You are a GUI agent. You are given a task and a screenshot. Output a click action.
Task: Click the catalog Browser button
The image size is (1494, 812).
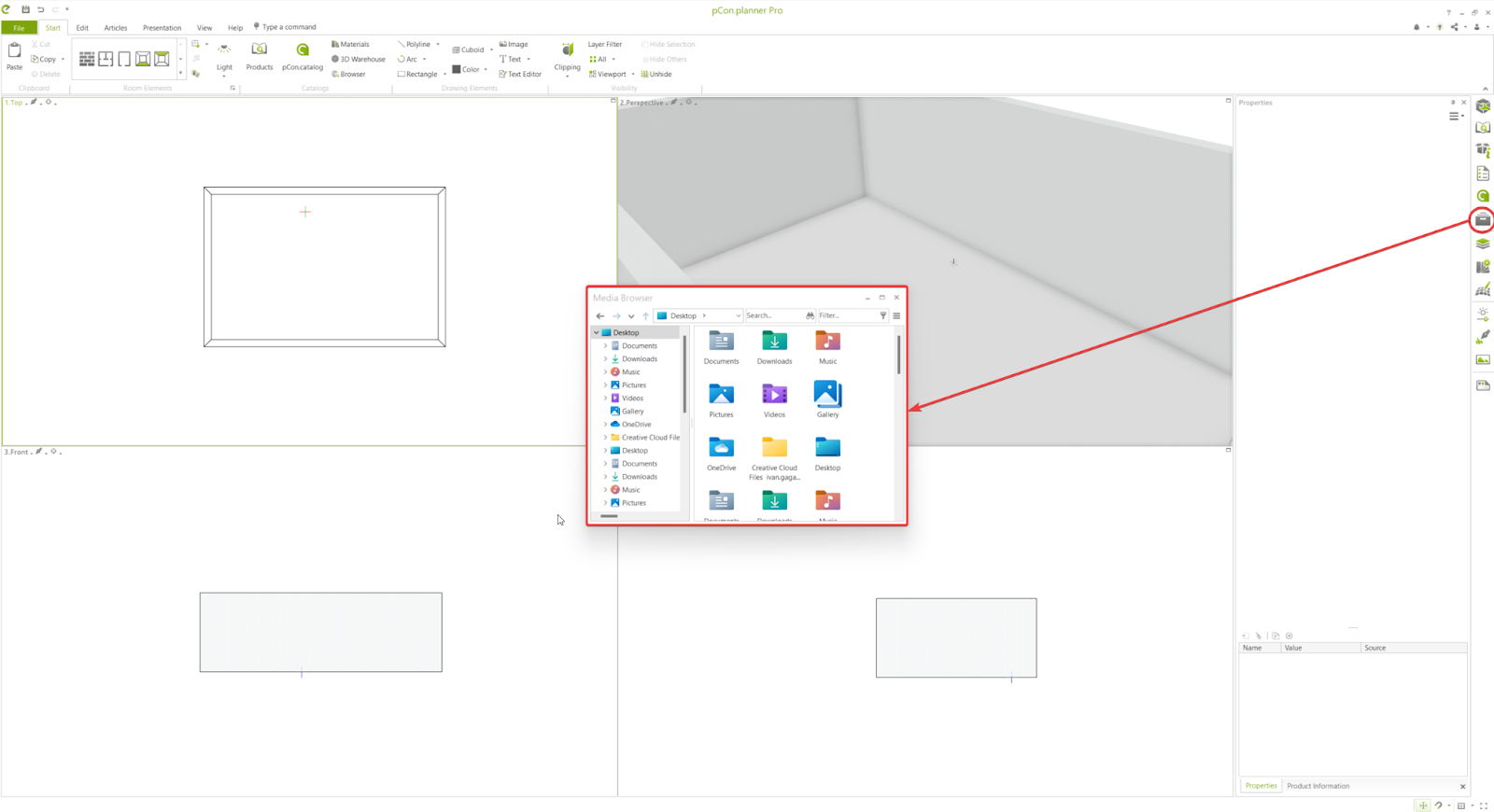tap(348, 74)
